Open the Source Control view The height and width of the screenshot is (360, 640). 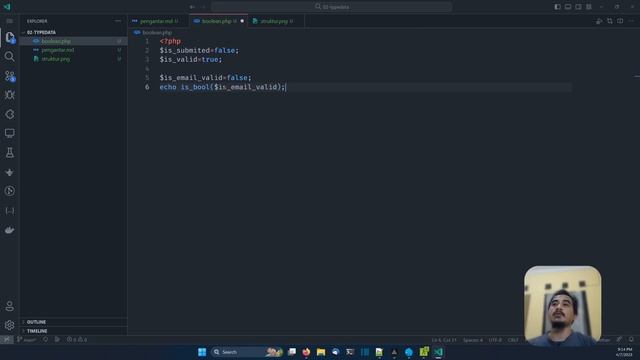(x=10, y=76)
